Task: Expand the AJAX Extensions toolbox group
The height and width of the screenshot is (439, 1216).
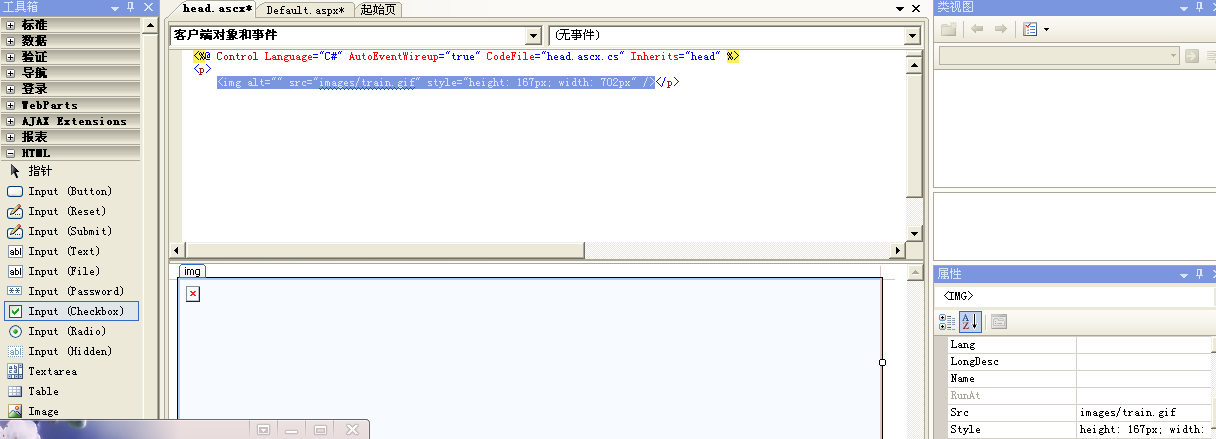Action: tap(10, 121)
